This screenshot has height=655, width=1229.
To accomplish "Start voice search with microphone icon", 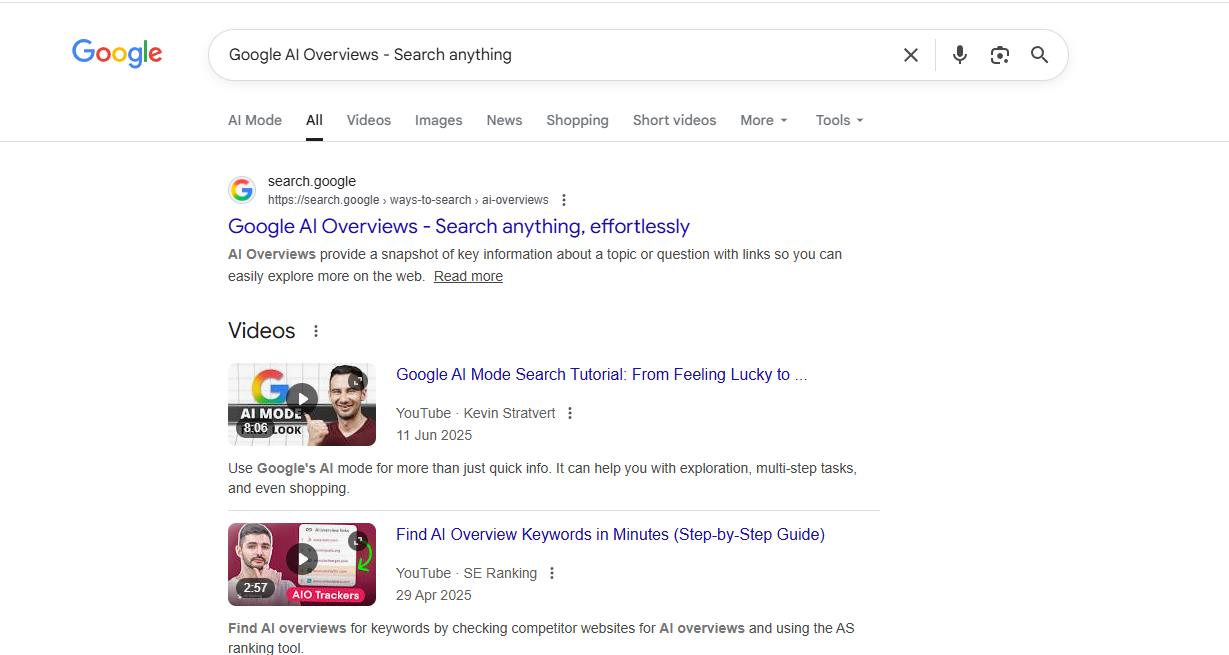I will pyautogui.click(x=960, y=55).
